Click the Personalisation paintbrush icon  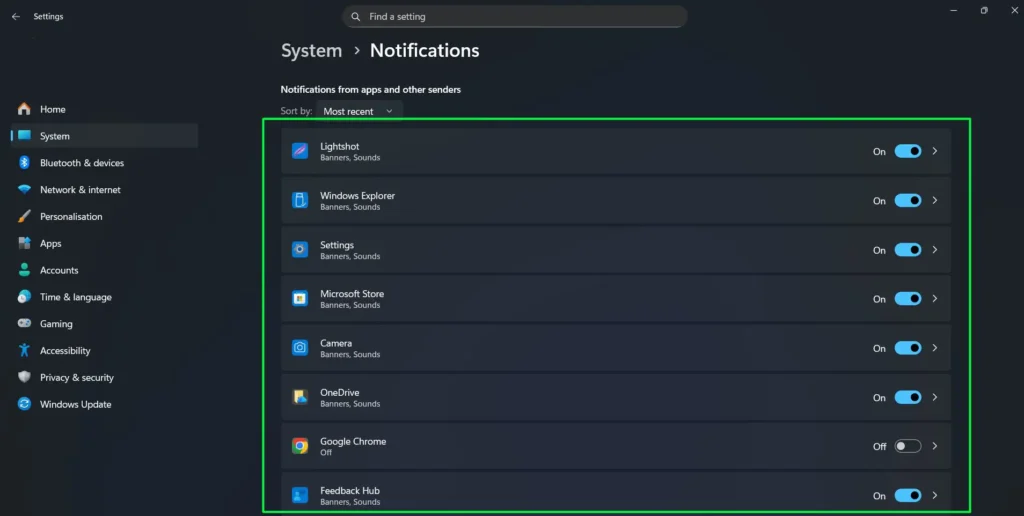24,216
